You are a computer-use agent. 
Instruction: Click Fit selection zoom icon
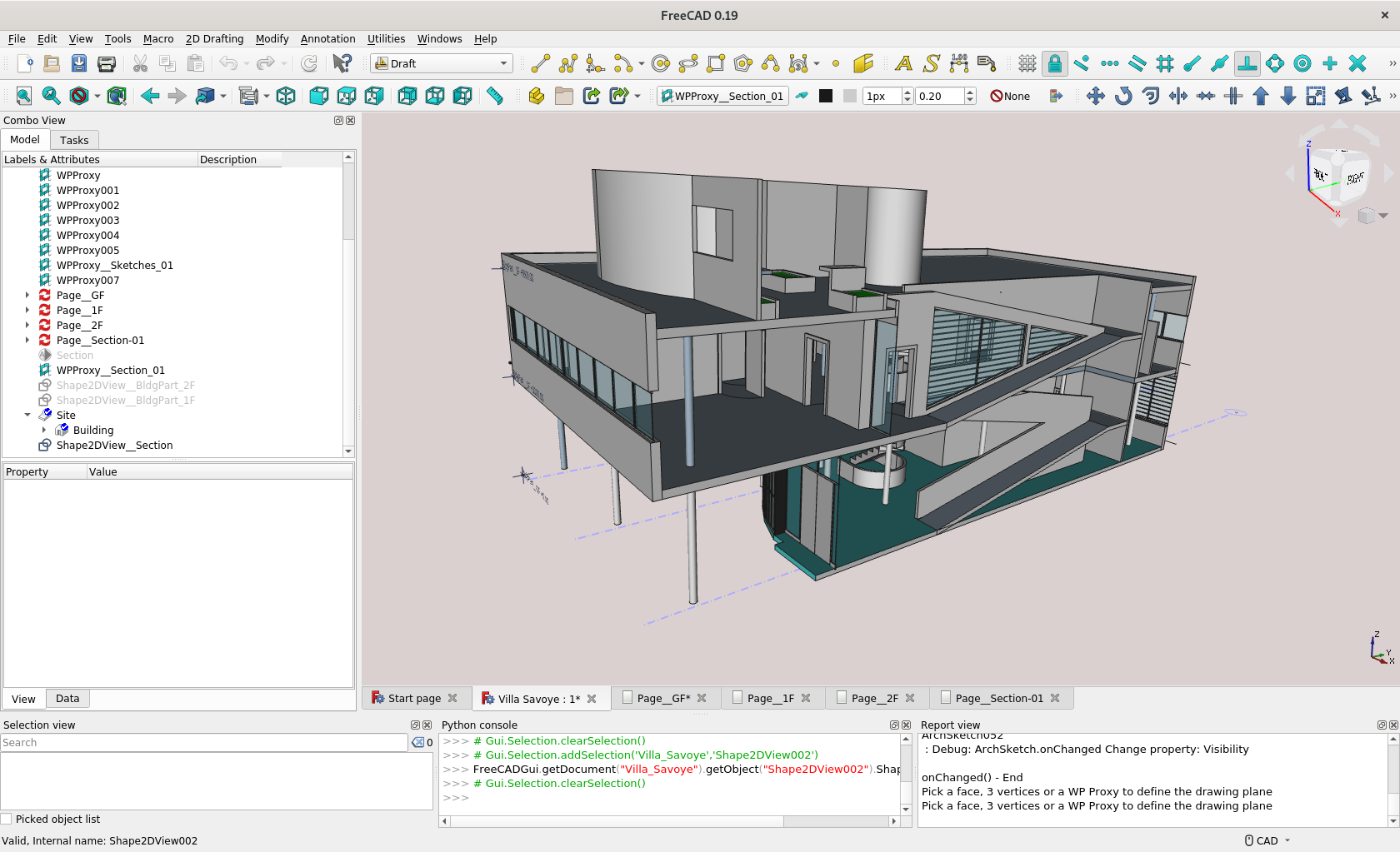[52, 96]
